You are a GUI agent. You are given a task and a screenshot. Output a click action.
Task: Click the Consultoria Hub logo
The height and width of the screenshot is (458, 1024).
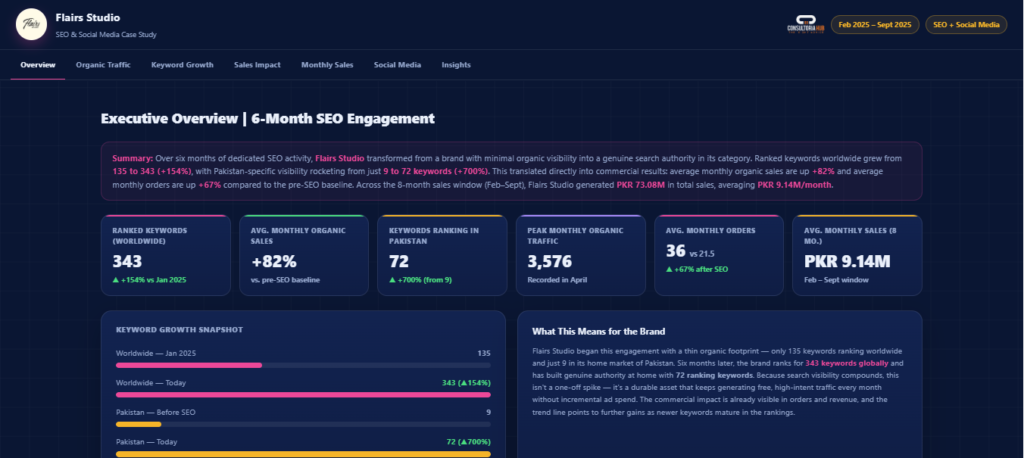(x=805, y=24)
